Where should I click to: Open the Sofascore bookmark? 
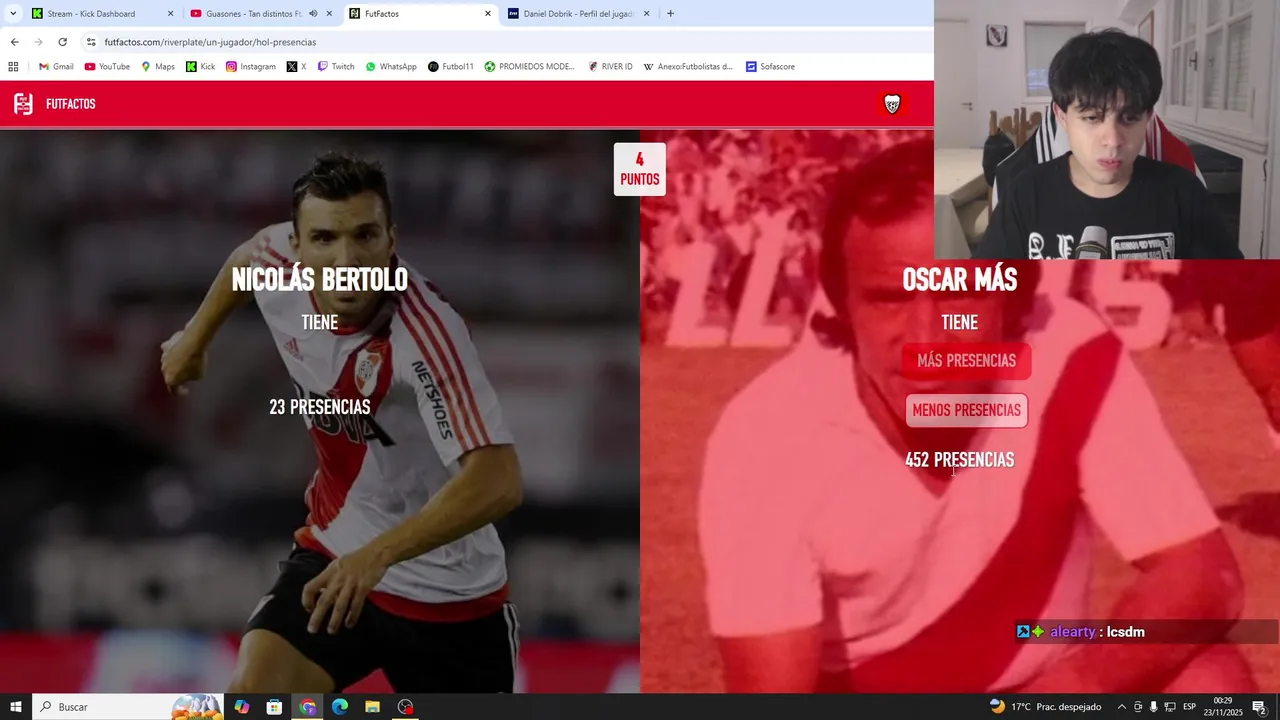(x=770, y=67)
